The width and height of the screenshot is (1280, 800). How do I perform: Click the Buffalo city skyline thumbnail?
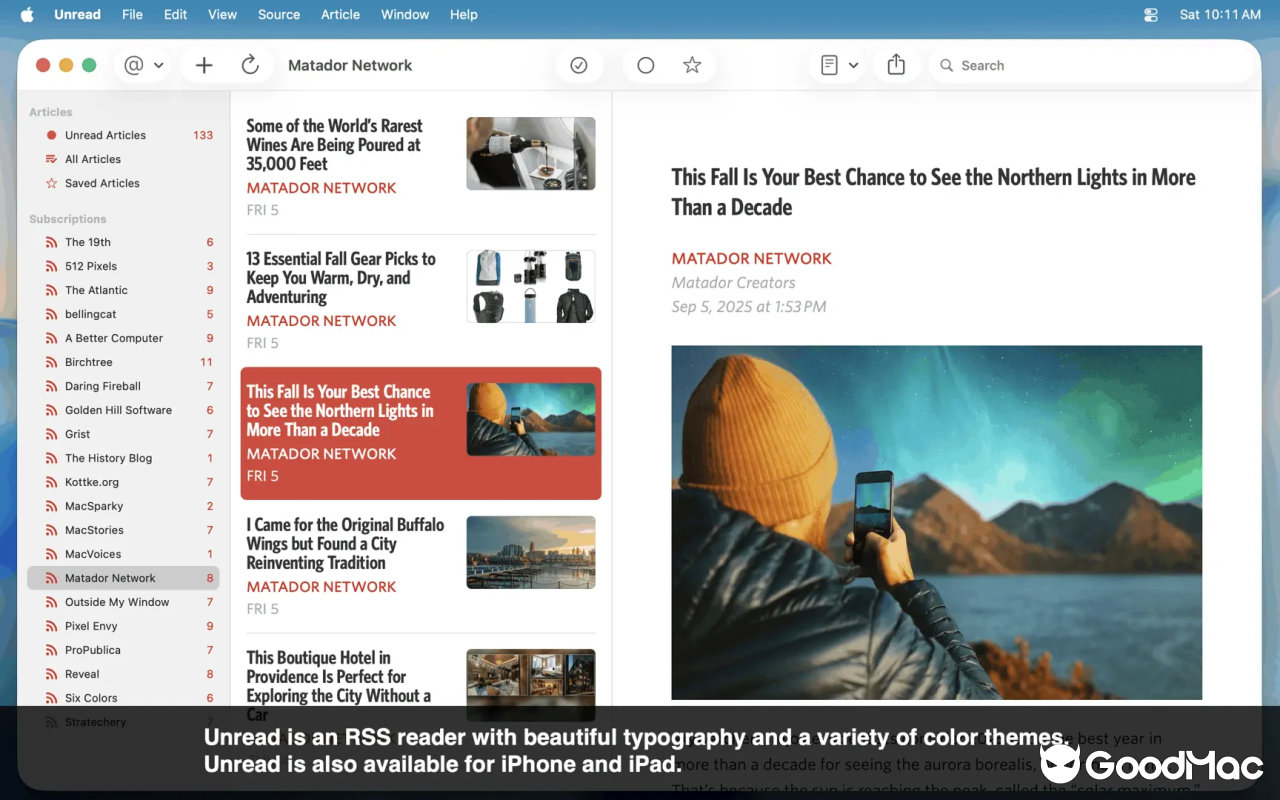click(531, 552)
